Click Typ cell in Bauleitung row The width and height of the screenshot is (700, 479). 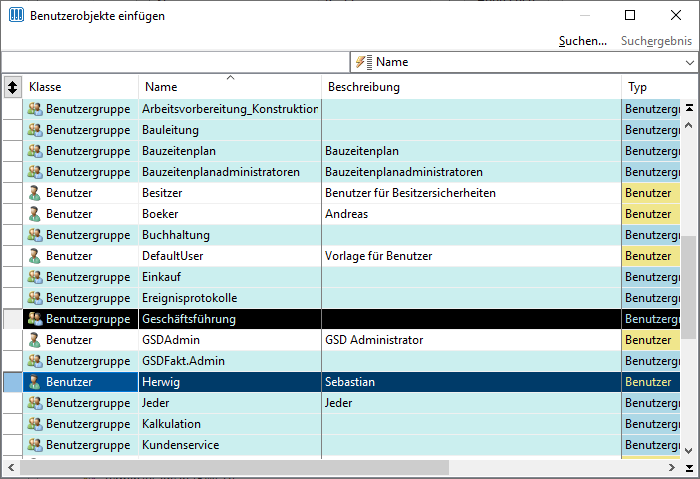(x=651, y=130)
